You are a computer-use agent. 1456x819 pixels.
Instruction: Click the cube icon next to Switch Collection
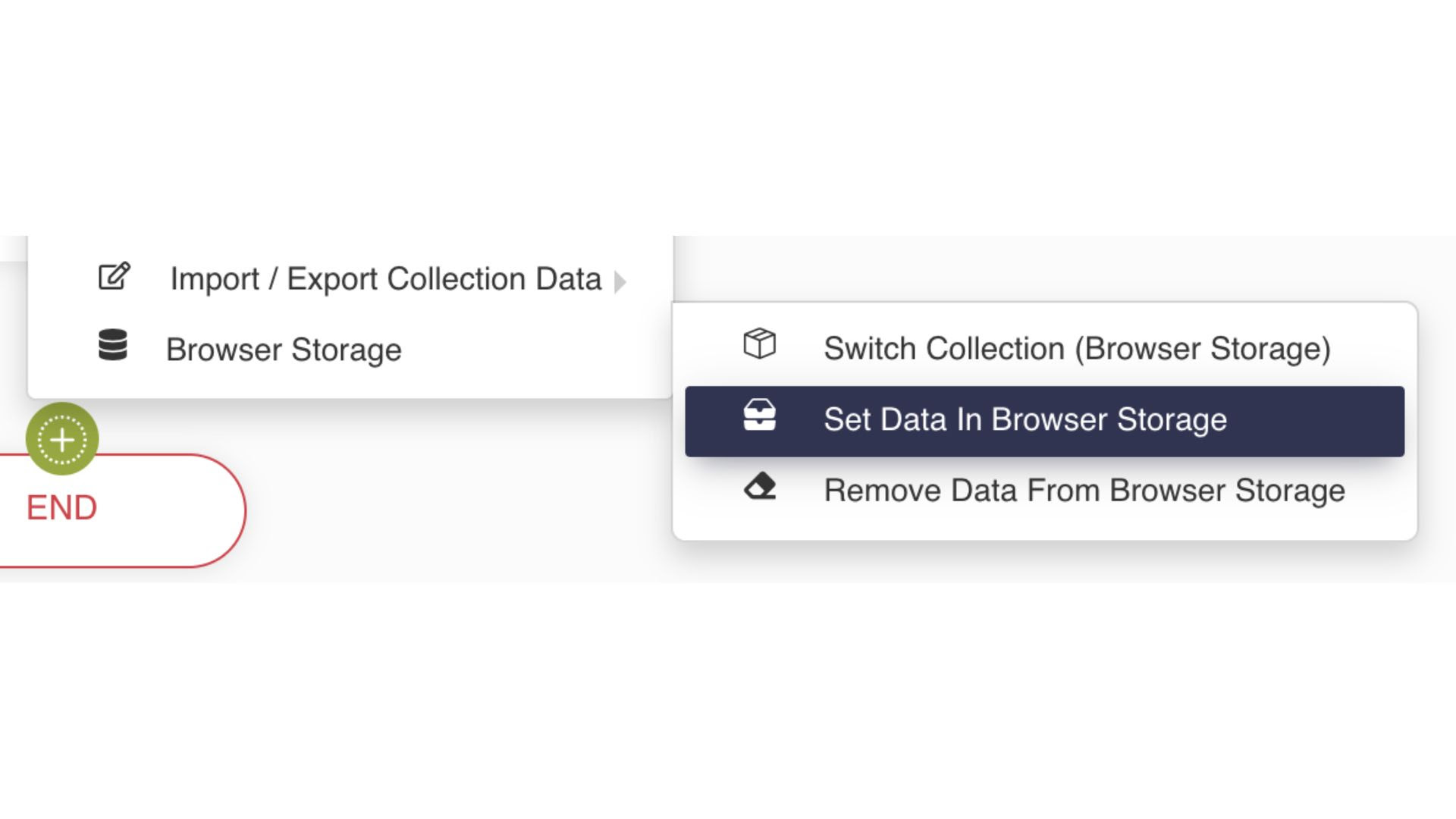pos(759,344)
